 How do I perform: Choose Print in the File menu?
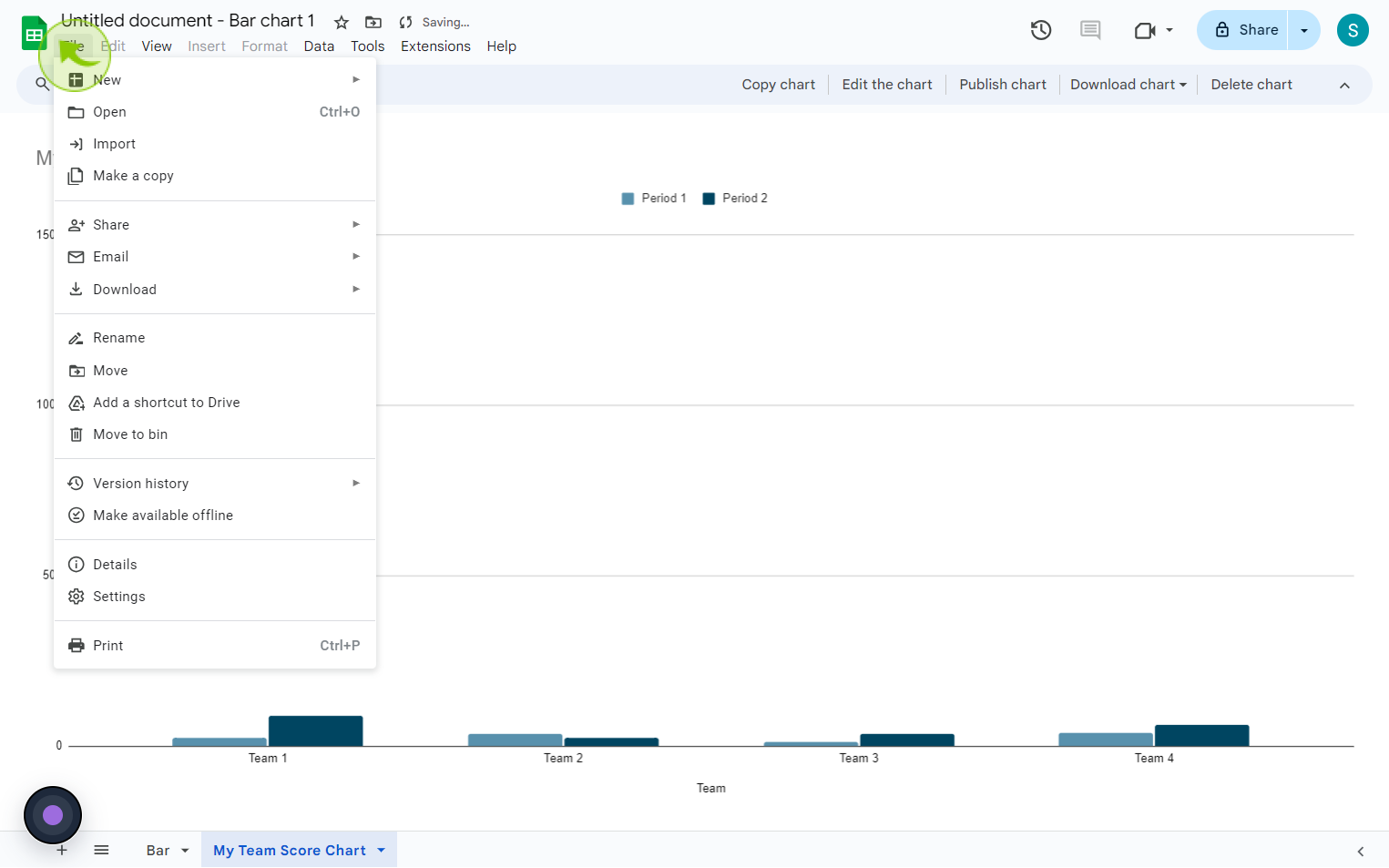click(215, 646)
